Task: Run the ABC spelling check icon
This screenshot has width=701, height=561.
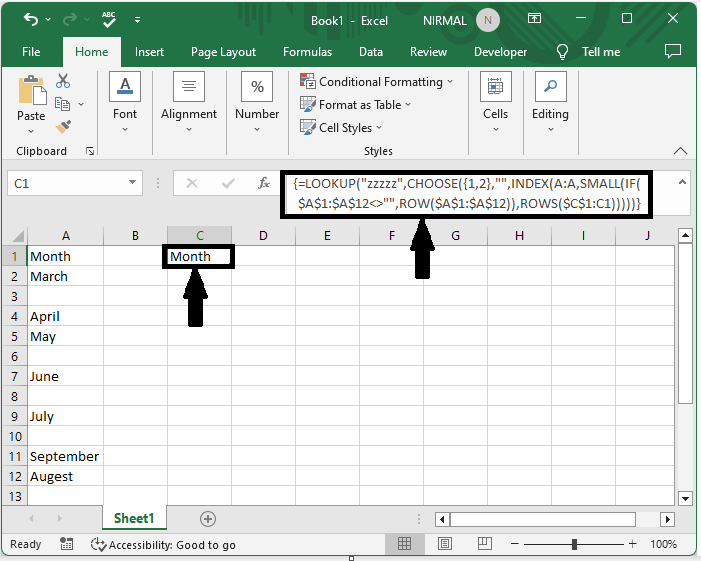Action: [109, 19]
